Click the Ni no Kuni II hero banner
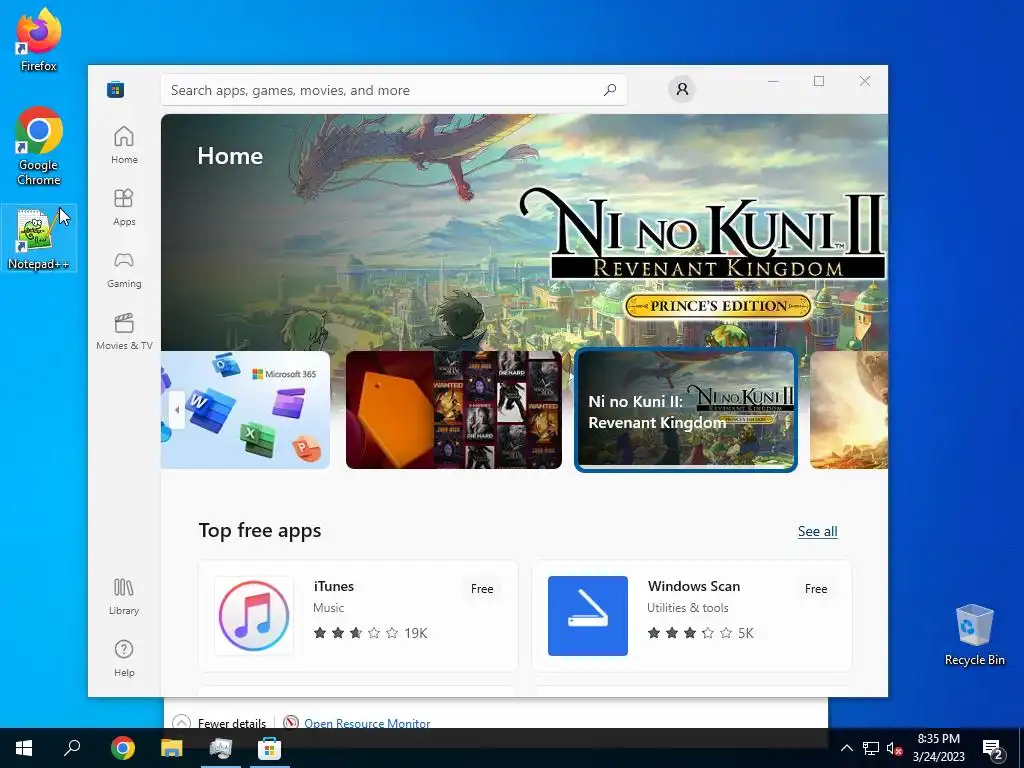1024x768 pixels. (524, 232)
